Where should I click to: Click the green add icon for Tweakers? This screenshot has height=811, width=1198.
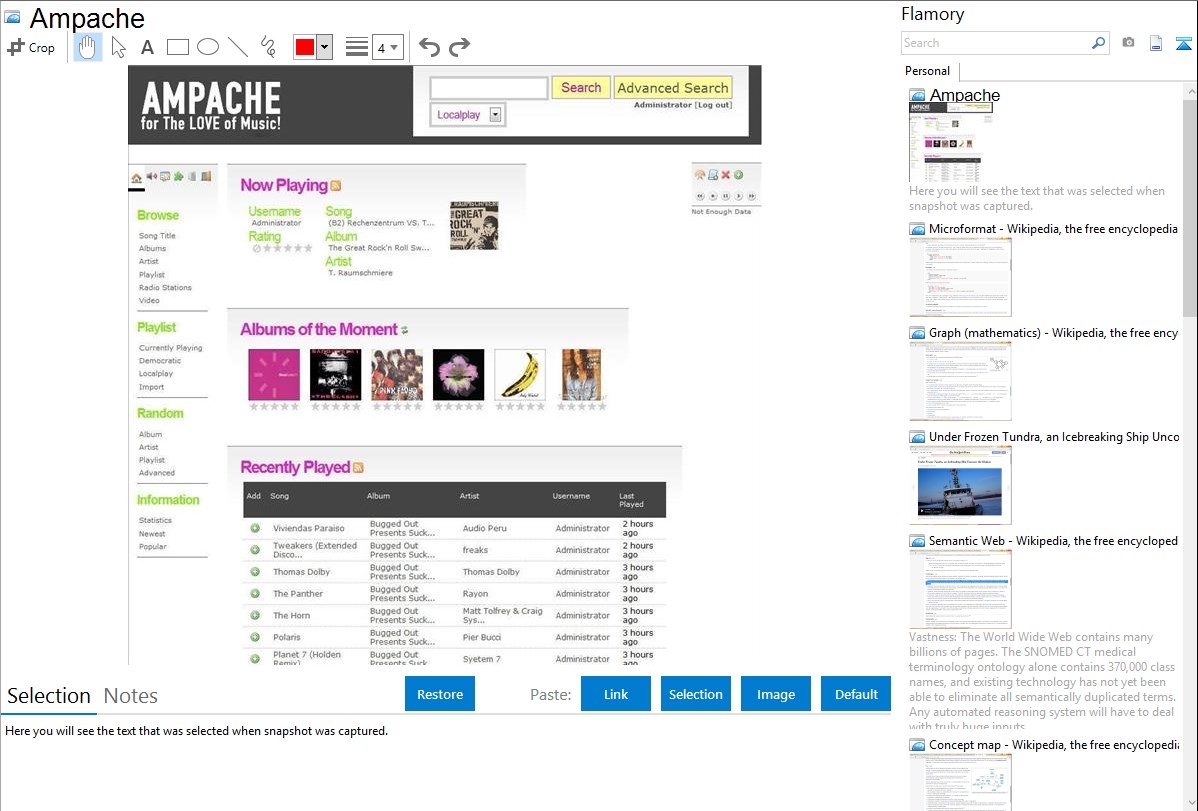point(254,550)
